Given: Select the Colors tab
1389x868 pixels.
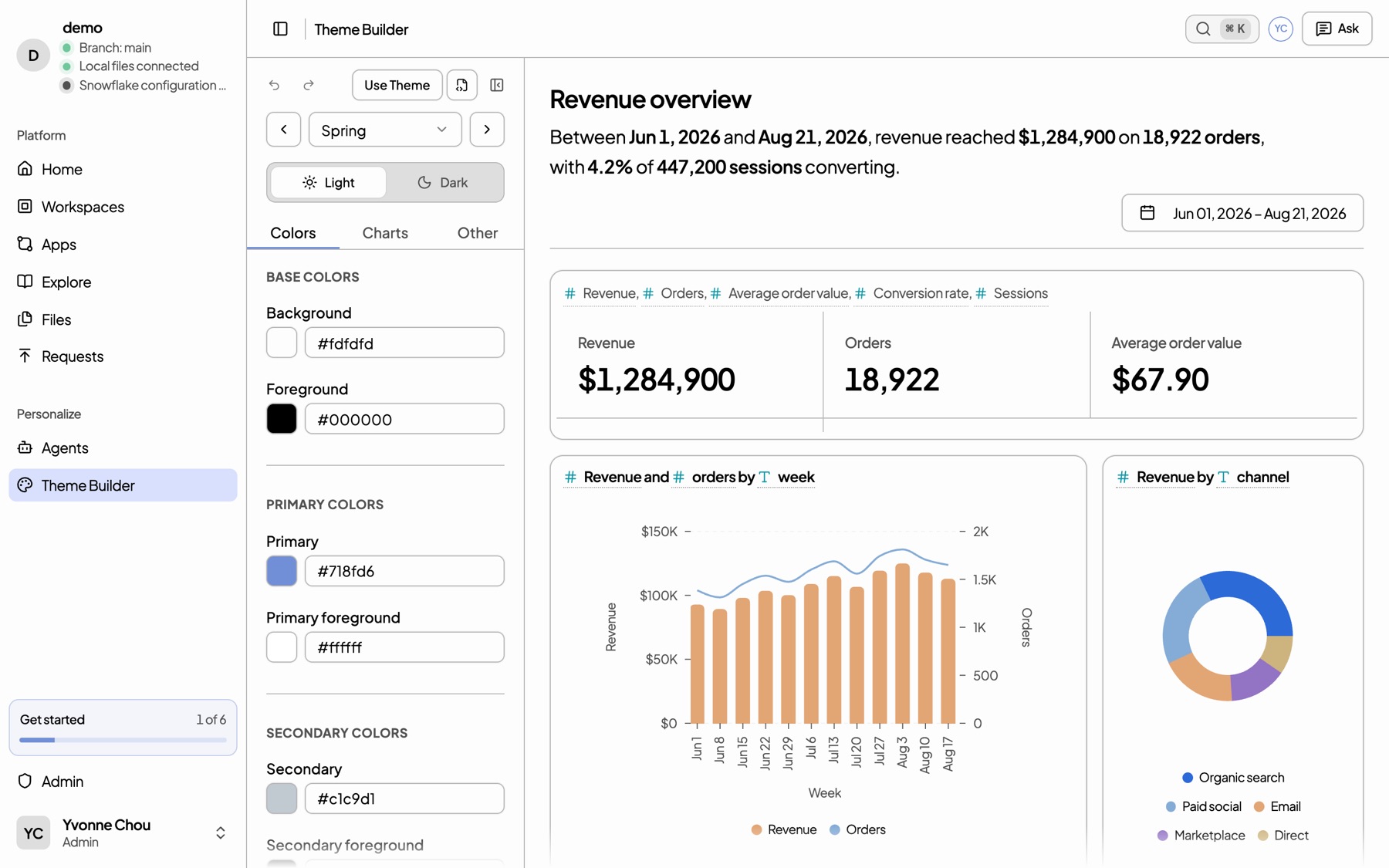Looking at the screenshot, I should tap(292, 233).
